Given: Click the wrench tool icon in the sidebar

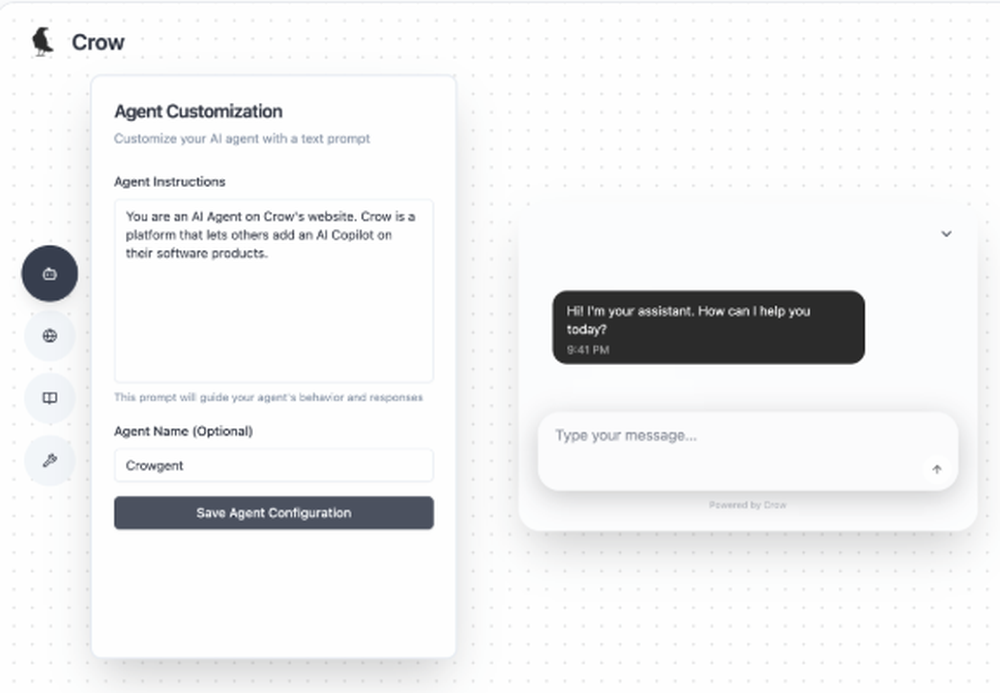Looking at the screenshot, I should click(x=49, y=461).
